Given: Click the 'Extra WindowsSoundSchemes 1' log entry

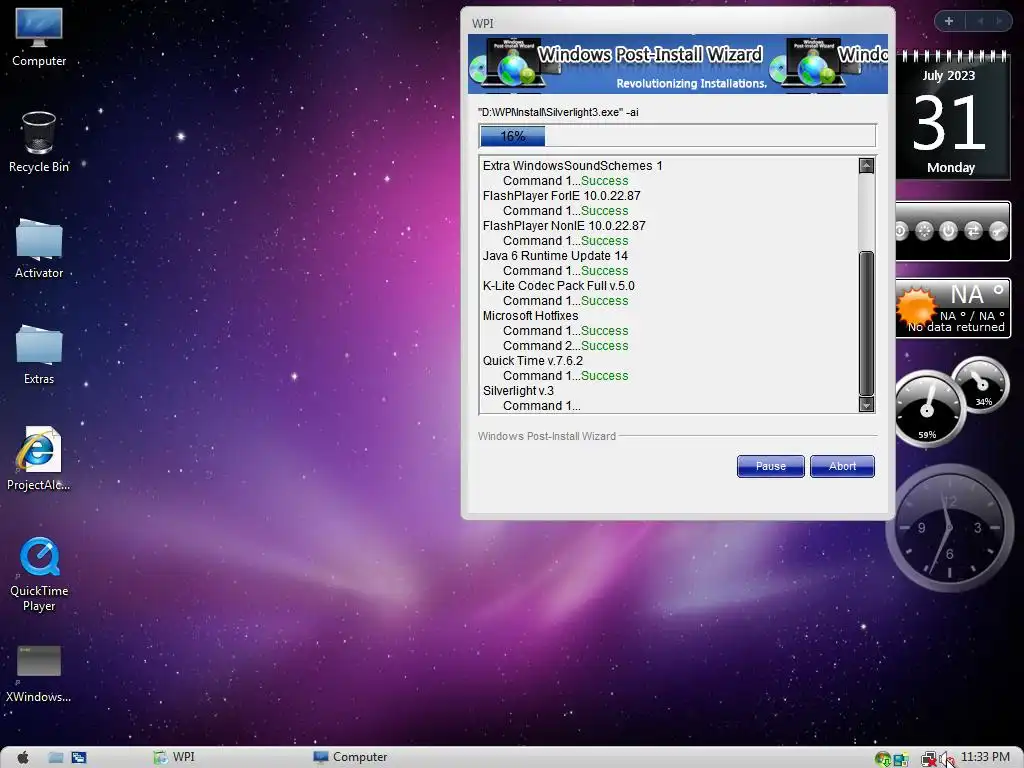Looking at the screenshot, I should [572, 166].
